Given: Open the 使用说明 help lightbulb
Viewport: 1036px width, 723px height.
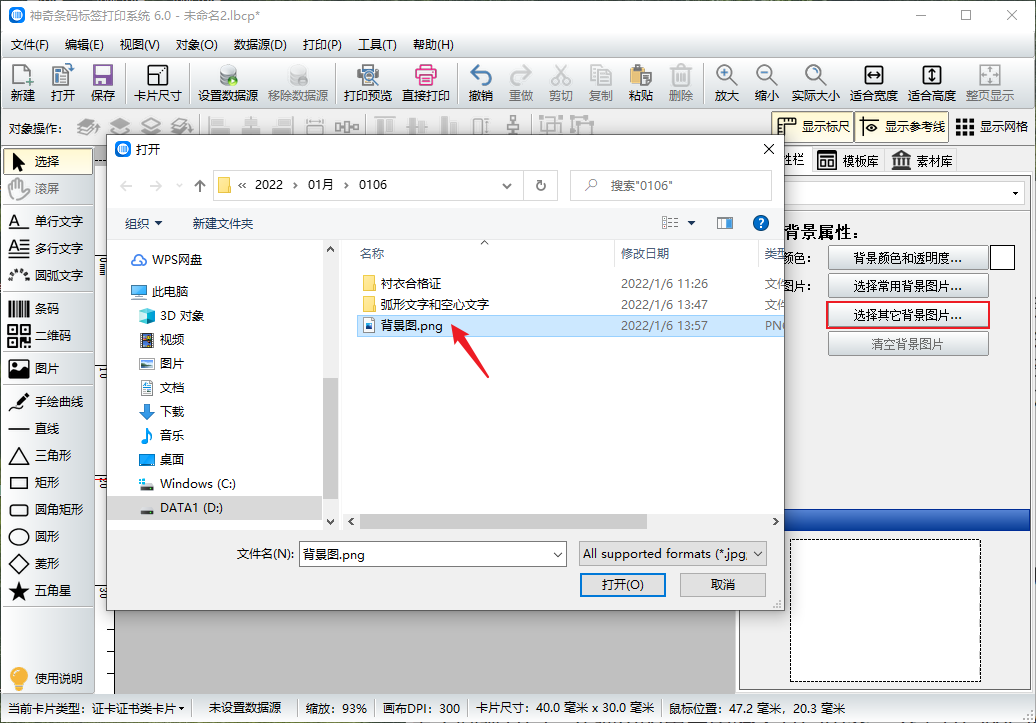Looking at the screenshot, I should click(47, 678).
